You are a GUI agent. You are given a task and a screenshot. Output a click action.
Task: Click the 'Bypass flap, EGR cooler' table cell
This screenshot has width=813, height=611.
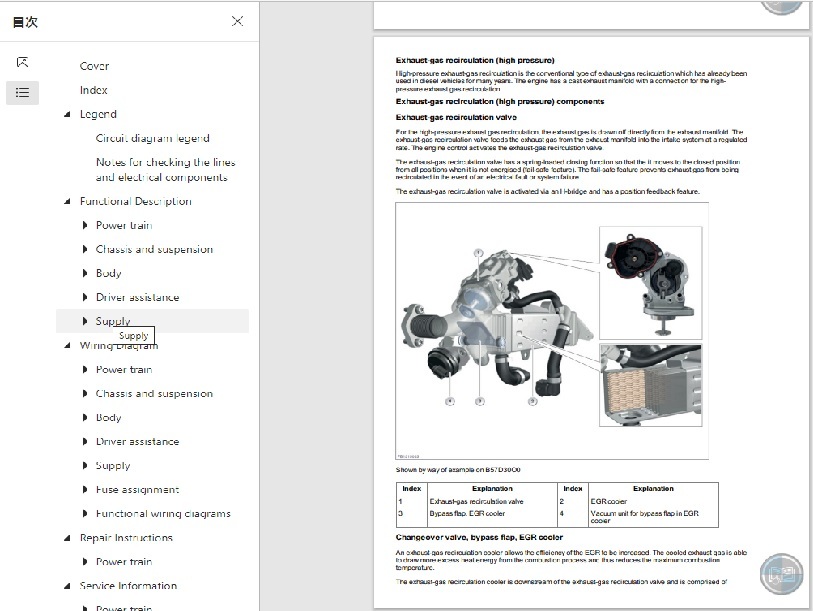click(x=467, y=513)
